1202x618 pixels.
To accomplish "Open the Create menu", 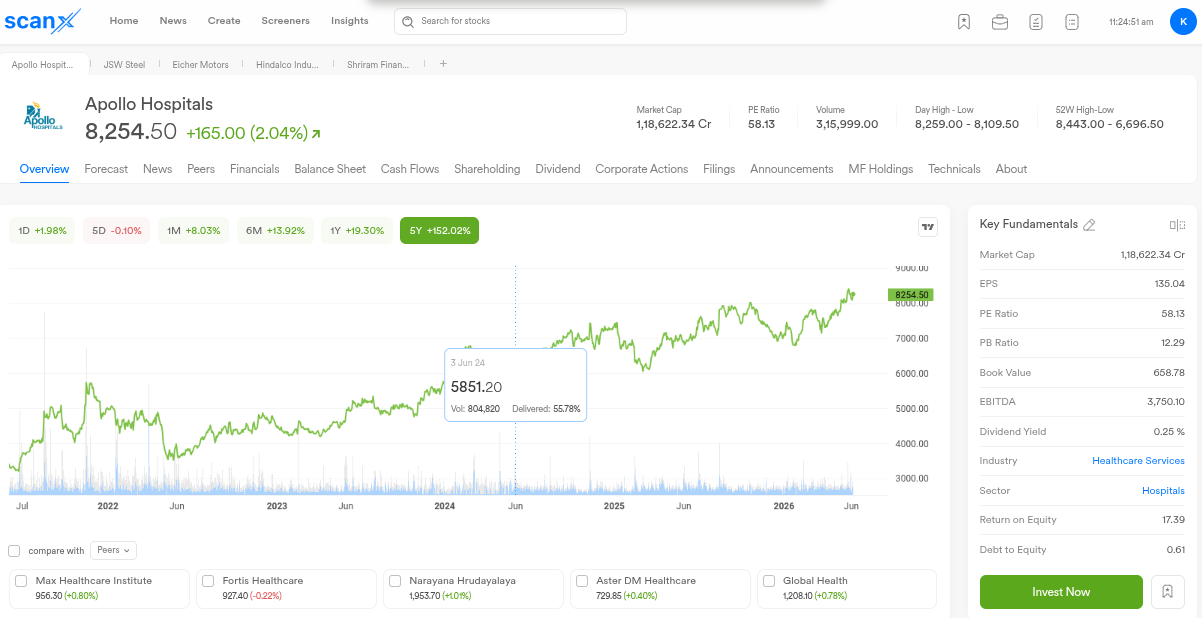I will [224, 21].
